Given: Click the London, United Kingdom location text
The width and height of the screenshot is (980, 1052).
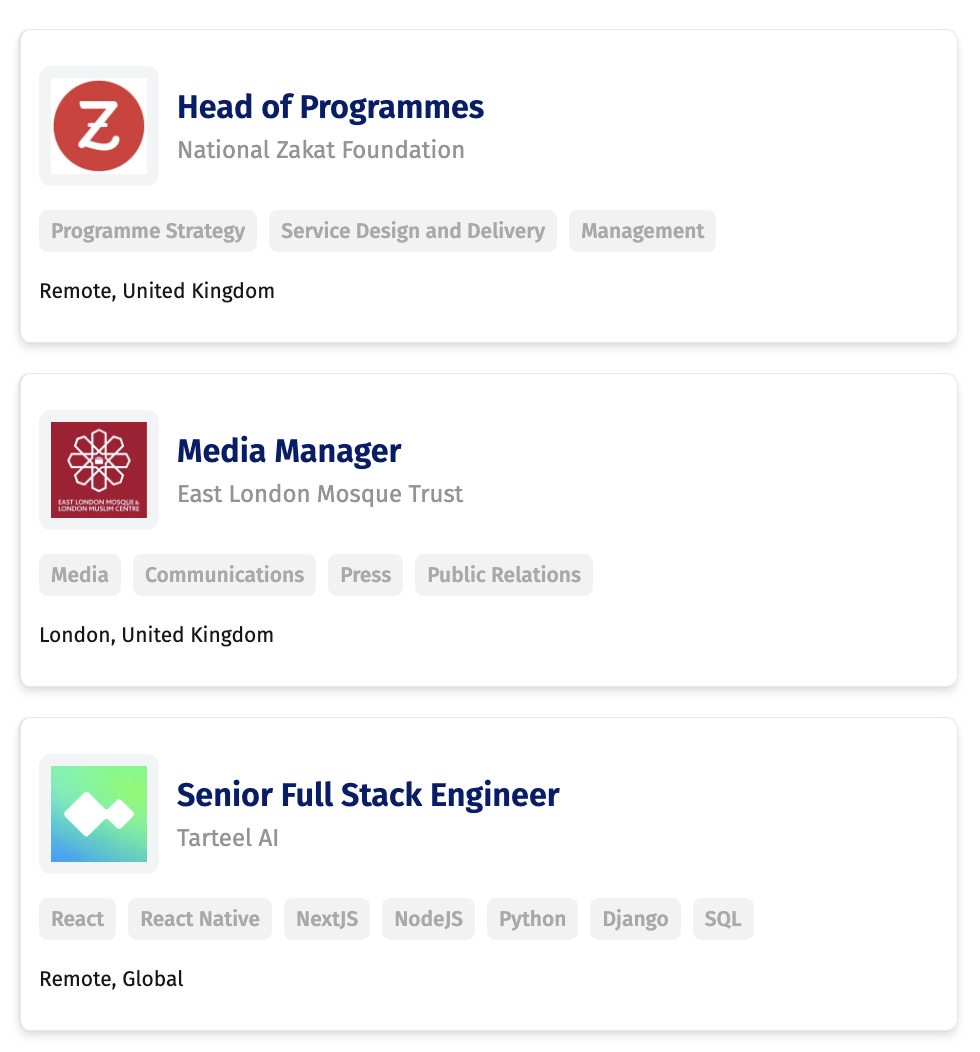Looking at the screenshot, I should point(156,635).
